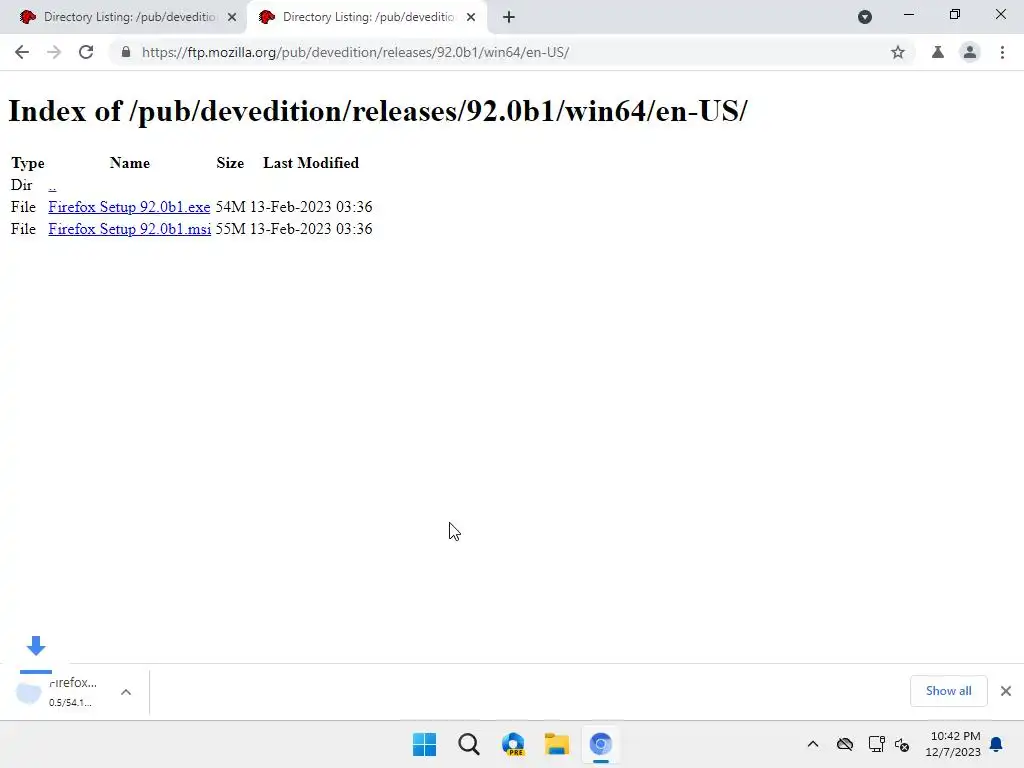Viewport: 1024px width, 768px height.
Task: Minimize the Chrome window
Action: coord(908,14)
